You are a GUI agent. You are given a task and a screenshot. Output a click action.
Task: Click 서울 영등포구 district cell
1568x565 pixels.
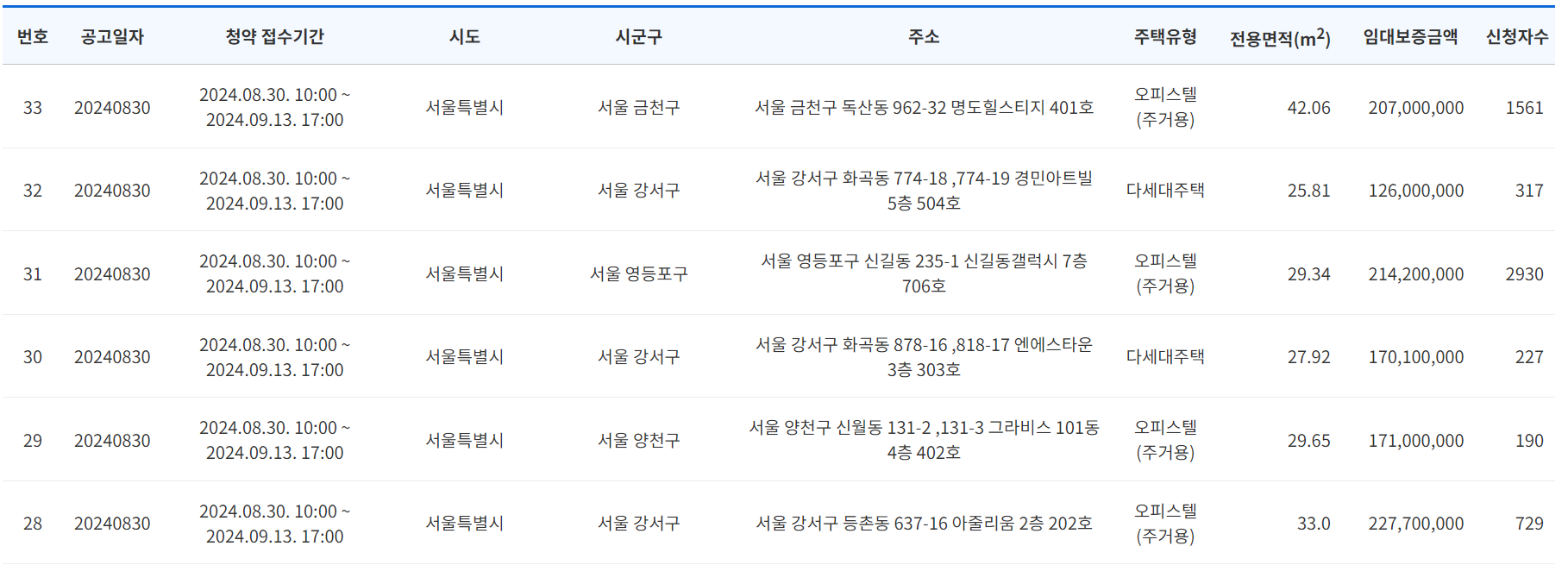[x=638, y=274]
